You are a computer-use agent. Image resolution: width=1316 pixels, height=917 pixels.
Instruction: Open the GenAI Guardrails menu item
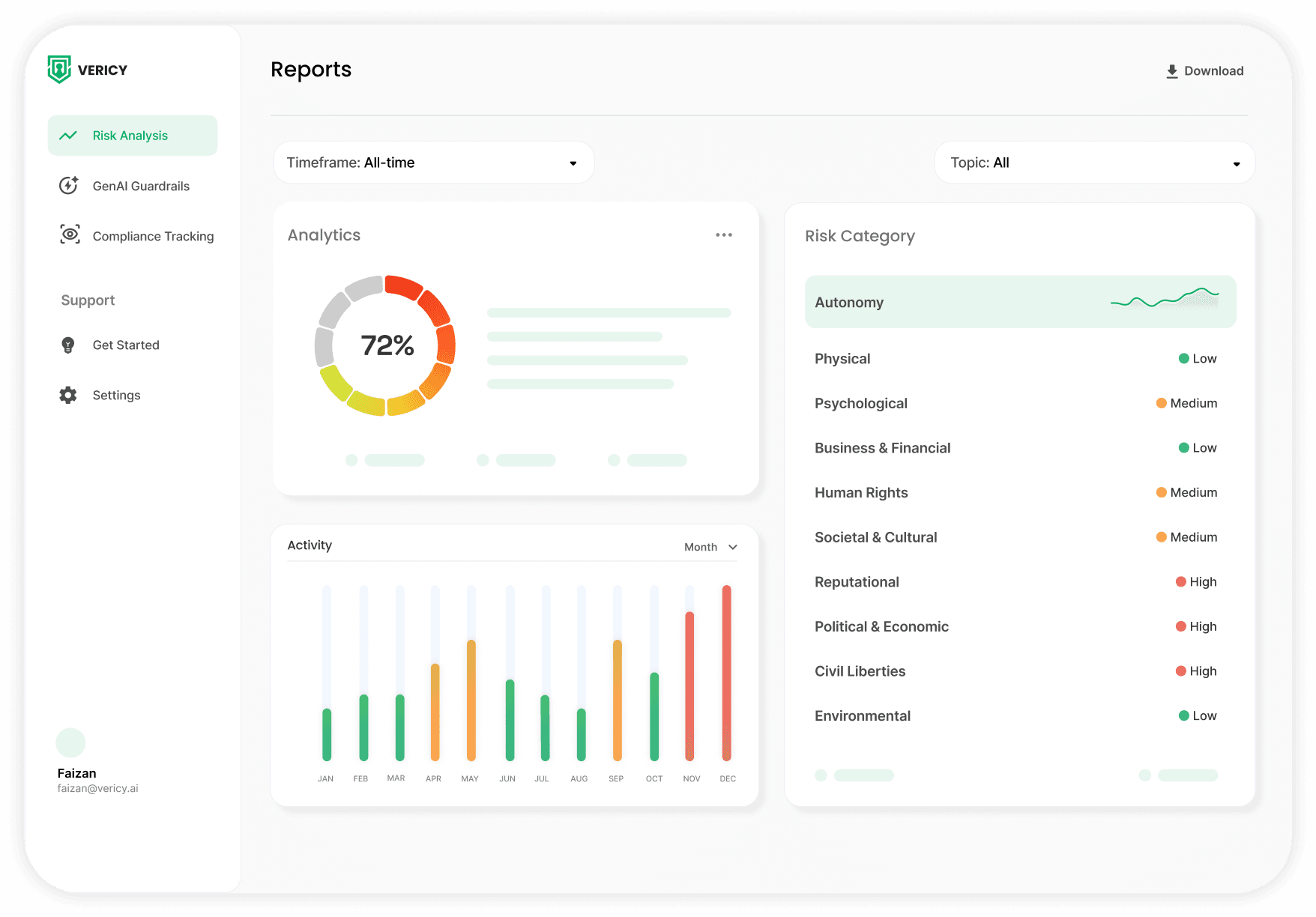[141, 186]
